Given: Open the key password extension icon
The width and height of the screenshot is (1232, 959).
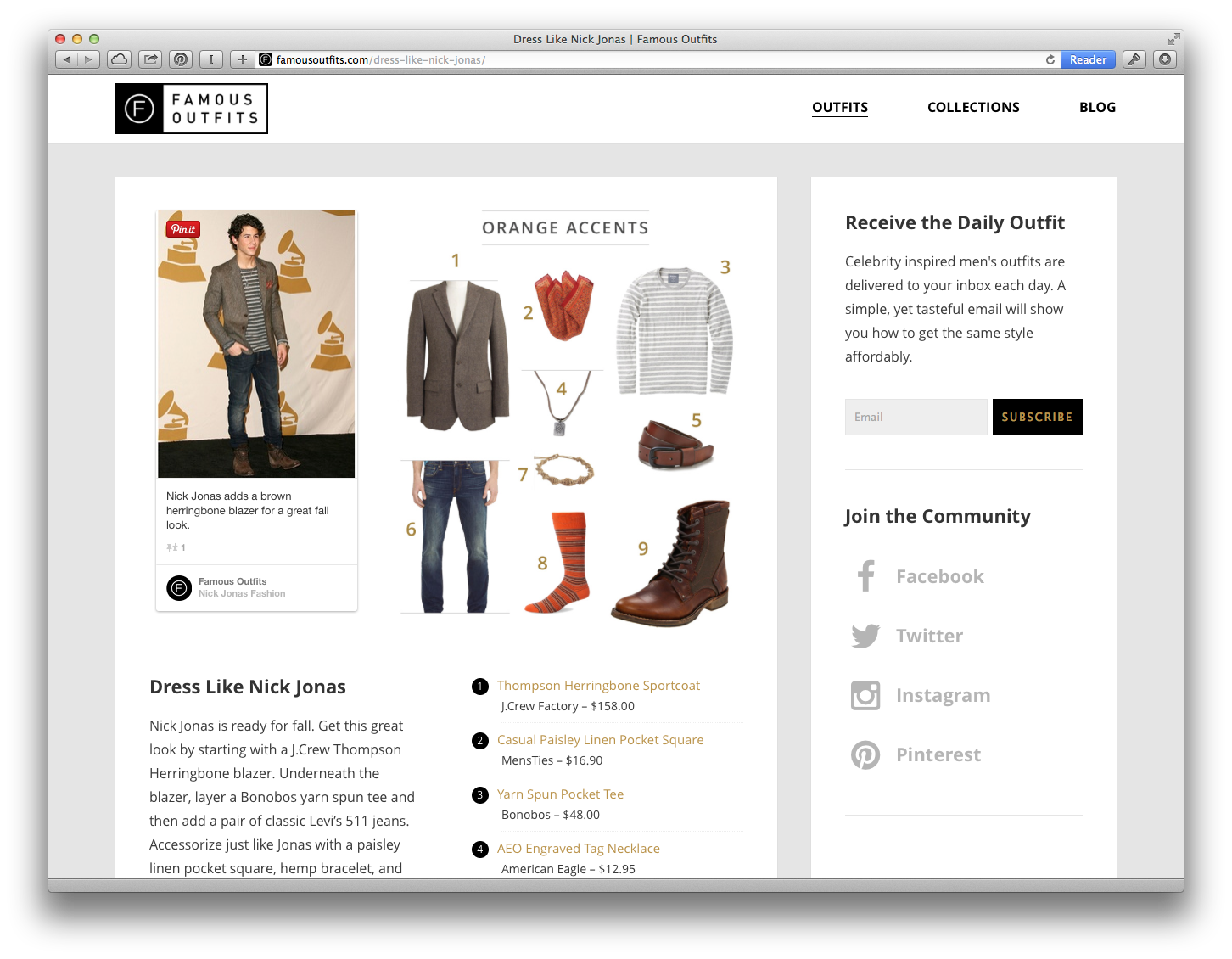Looking at the screenshot, I should pyautogui.click(x=1134, y=59).
